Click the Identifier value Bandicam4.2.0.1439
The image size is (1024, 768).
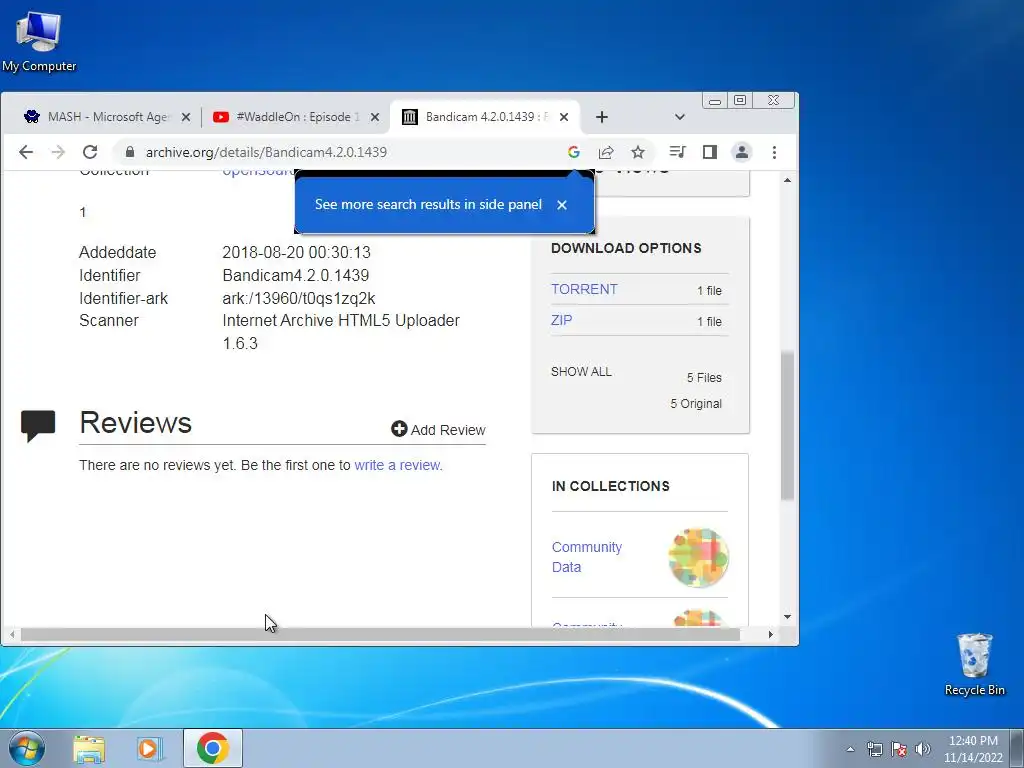(296, 276)
